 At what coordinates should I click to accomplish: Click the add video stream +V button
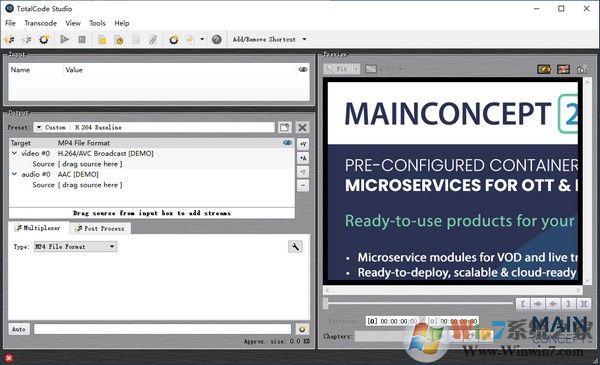tap(303, 144)
